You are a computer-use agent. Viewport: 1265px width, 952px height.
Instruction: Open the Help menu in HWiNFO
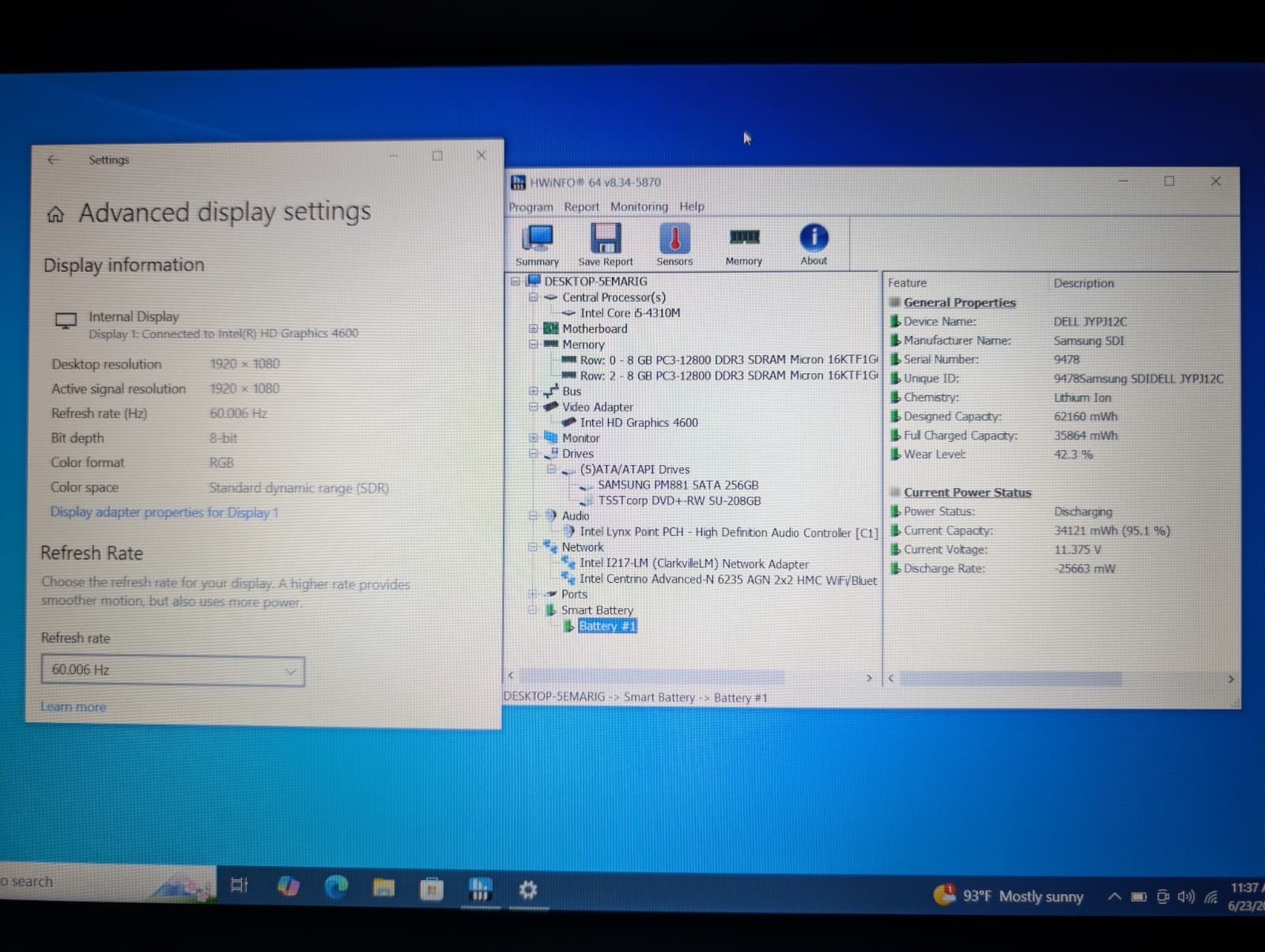pyautogui.click(x=692, y=206)
